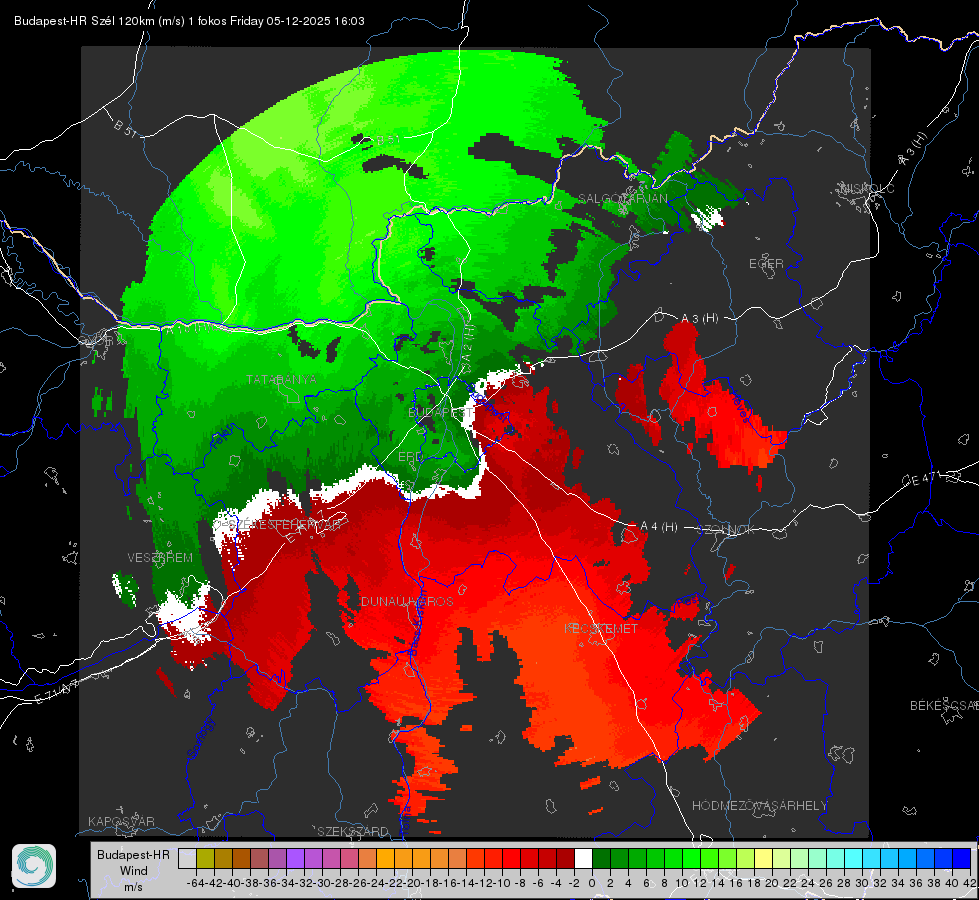The height and width of the screenshot is (900, 979).
Task: Click the KAPOSVAR city label
Action: click(x=121, y=821)
